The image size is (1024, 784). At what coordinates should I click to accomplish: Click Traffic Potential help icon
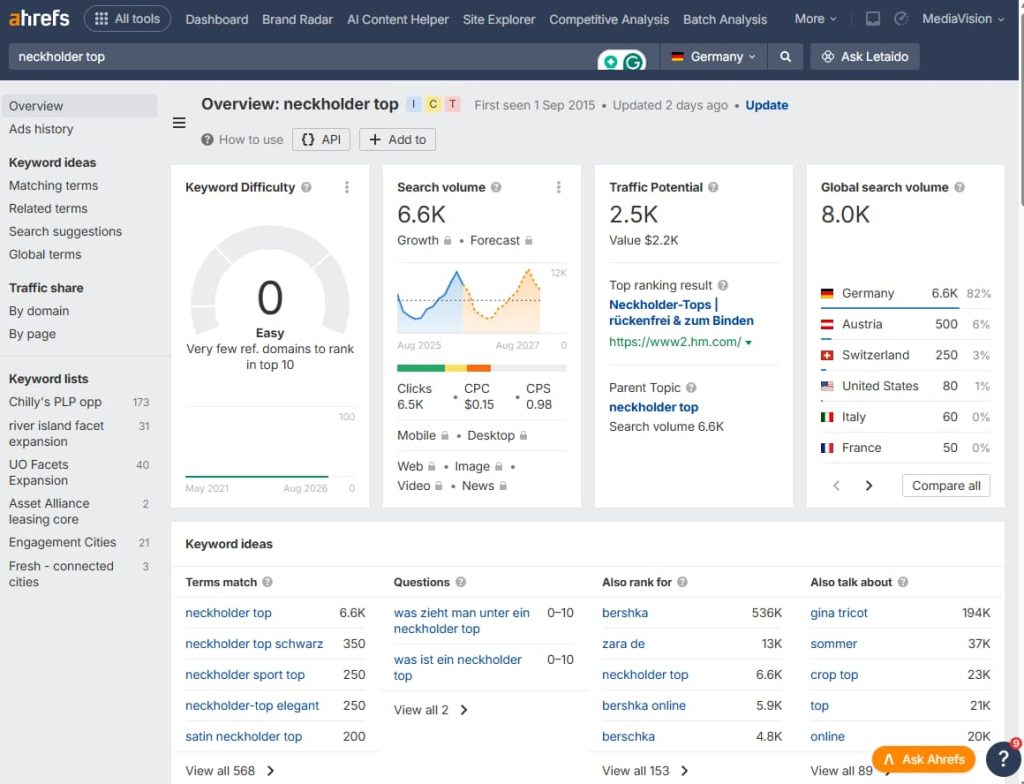click(713, 188)
